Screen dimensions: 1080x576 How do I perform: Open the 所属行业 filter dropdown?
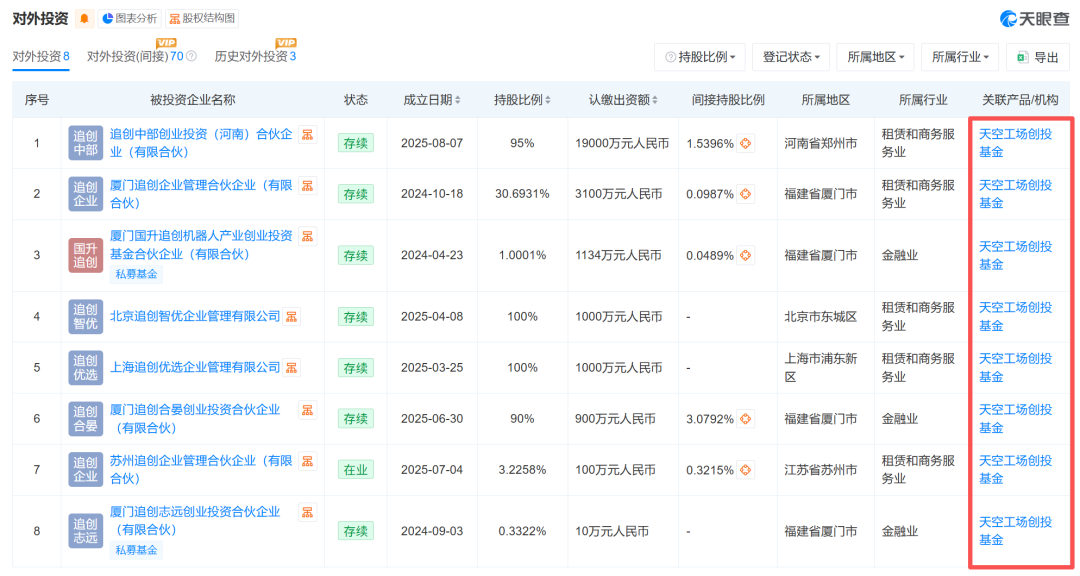point(960,57)
